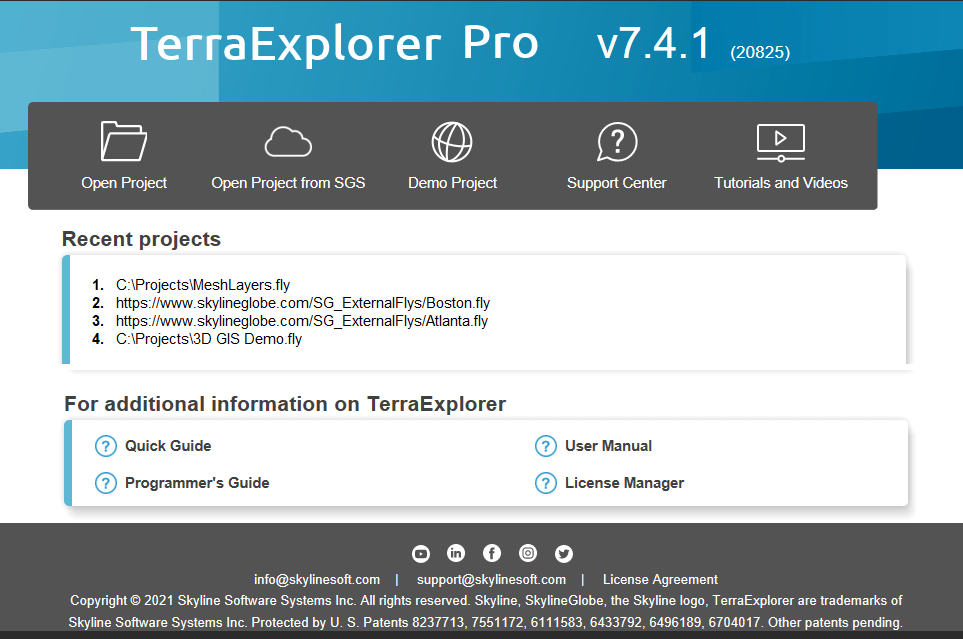The width and height of the screenshot is (963, 639).
Task: Email support@skylinesoft.com
Action: pos(491,579)
